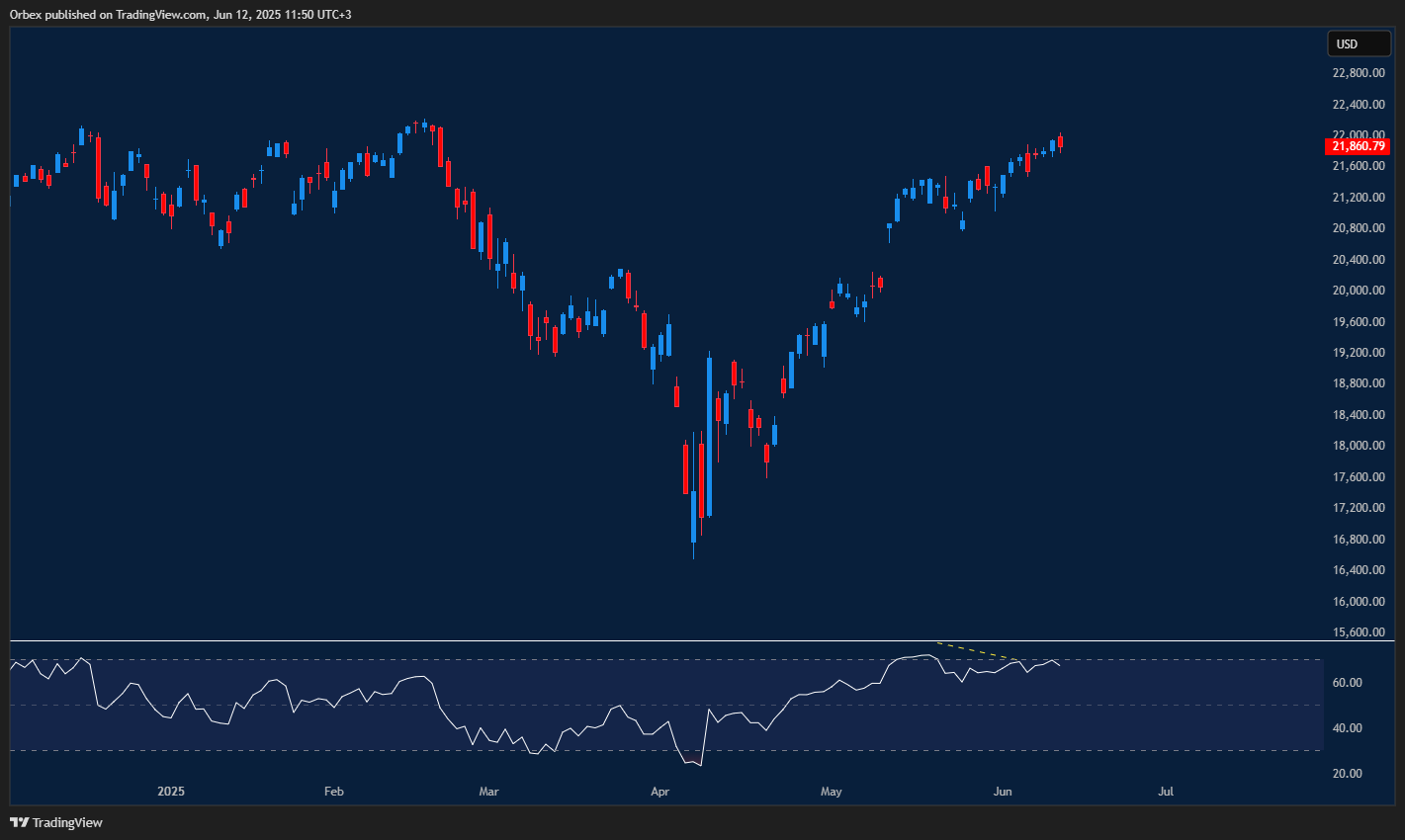
Task: Click the red 21,860.79 price label
Action: tap(1357, 146)
